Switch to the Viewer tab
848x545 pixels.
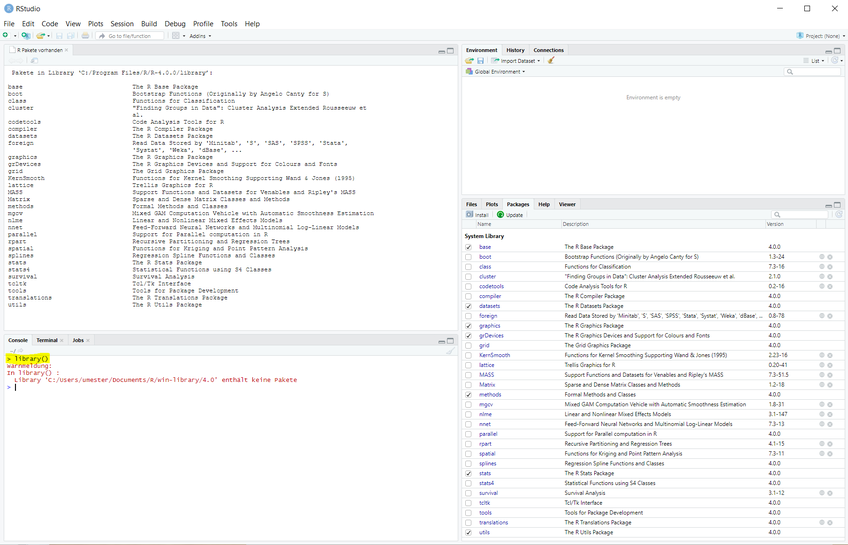567,204
